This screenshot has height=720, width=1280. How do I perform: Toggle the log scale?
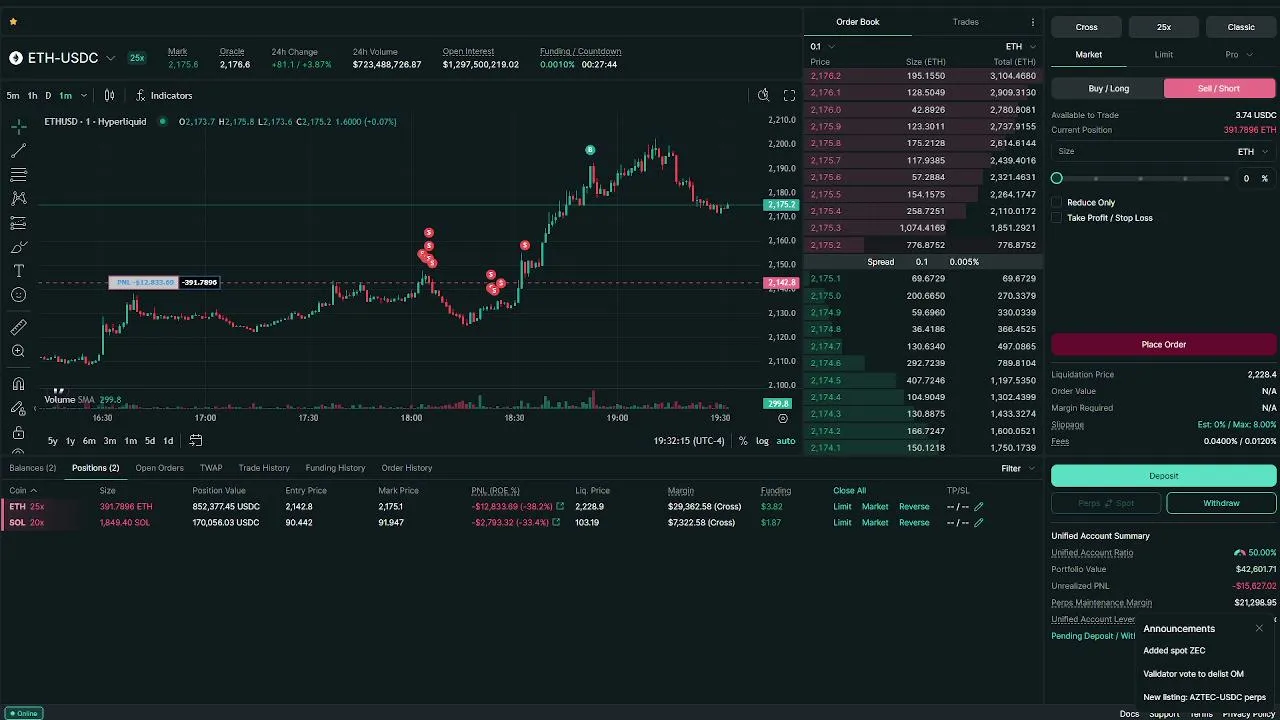pos(762,441)
